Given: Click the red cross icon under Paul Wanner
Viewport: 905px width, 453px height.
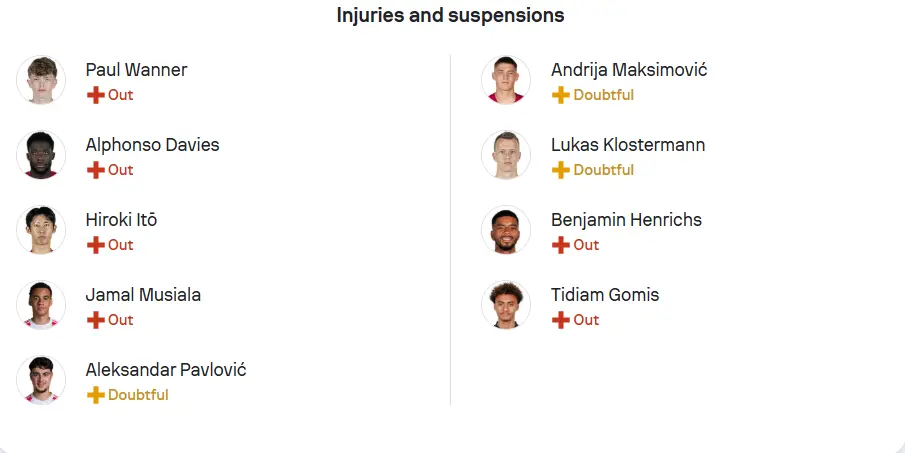Looking at the screenshot, I should click(x=96, y=95).
